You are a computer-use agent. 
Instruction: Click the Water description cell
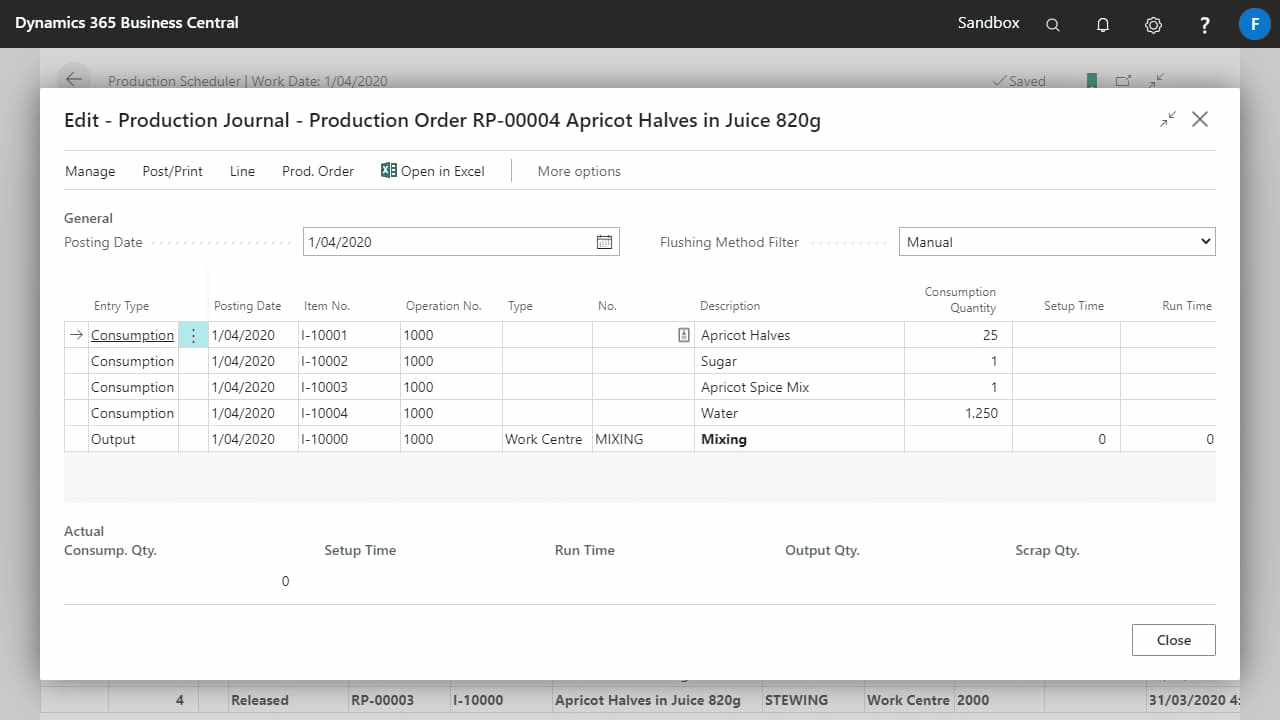pos(799,413)
